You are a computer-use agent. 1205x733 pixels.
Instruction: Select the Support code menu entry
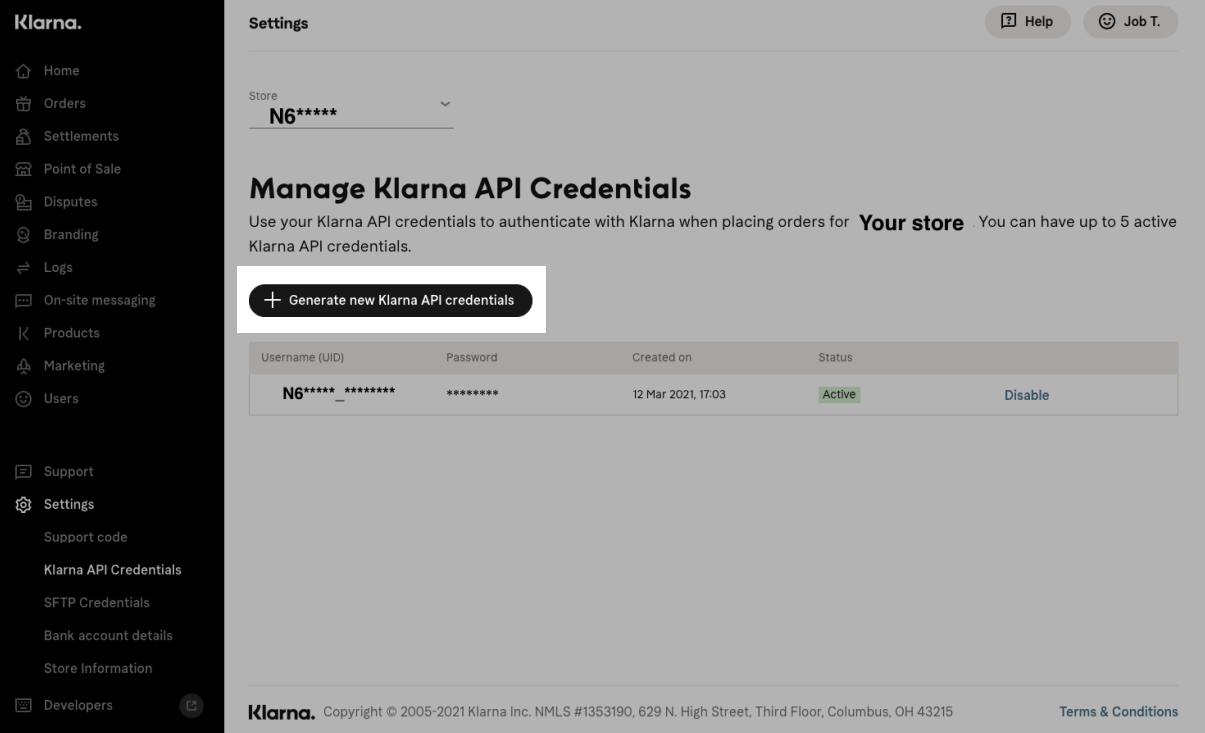coord(85,538)
